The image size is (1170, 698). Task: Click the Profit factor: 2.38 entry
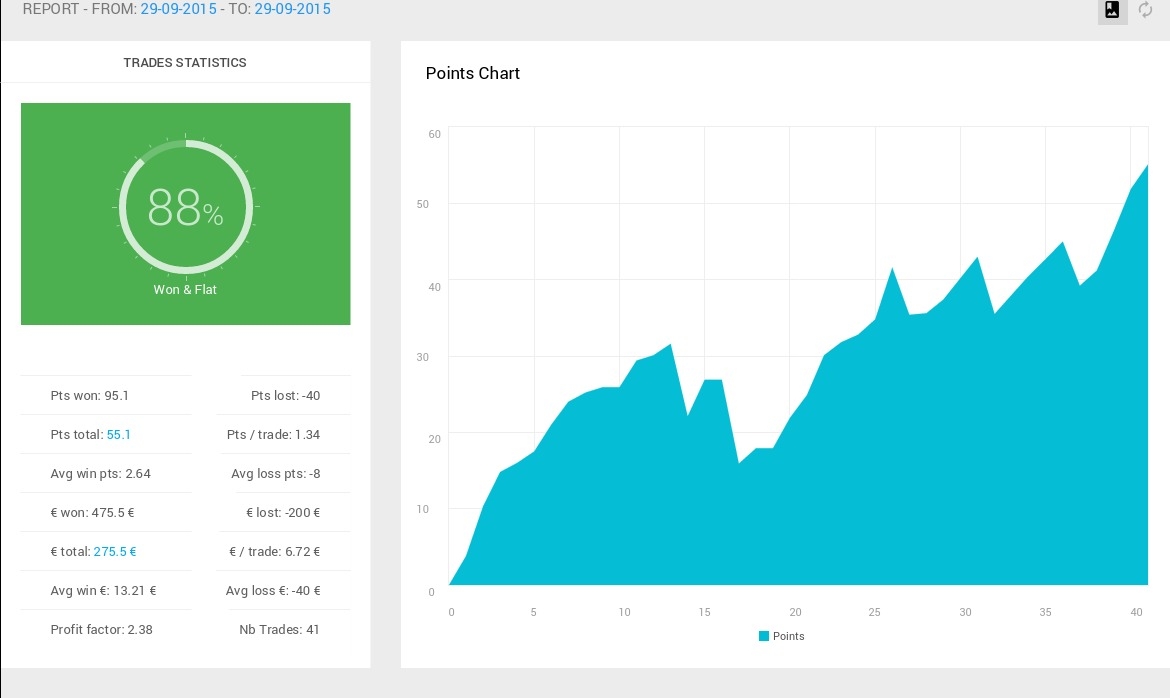tap(101, 629)
